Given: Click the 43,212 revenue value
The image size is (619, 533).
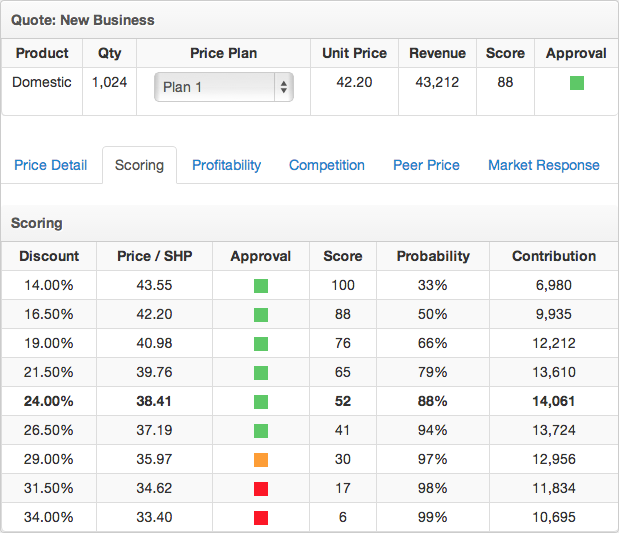Looking at the screenshot, I should [437, 82].
